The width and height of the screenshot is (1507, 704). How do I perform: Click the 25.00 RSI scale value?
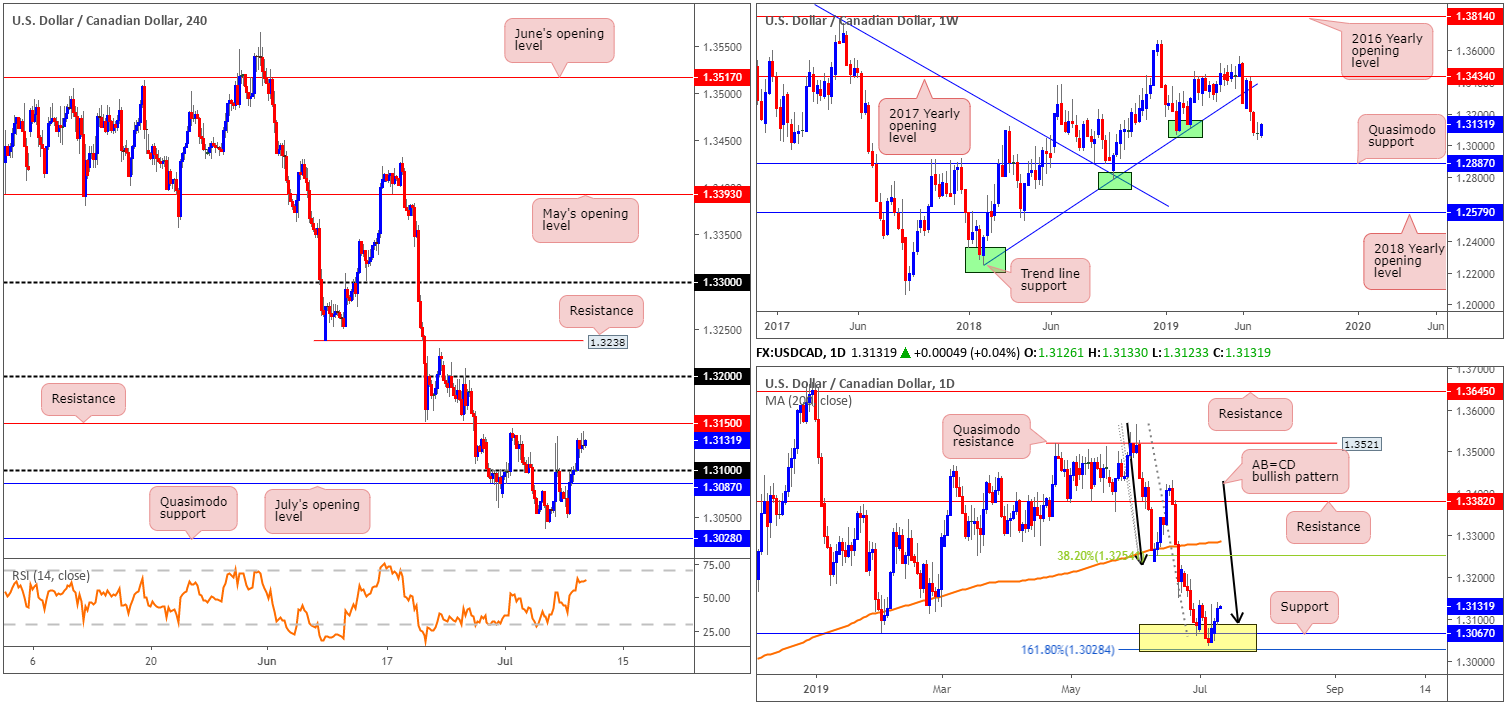coord(715,632)
